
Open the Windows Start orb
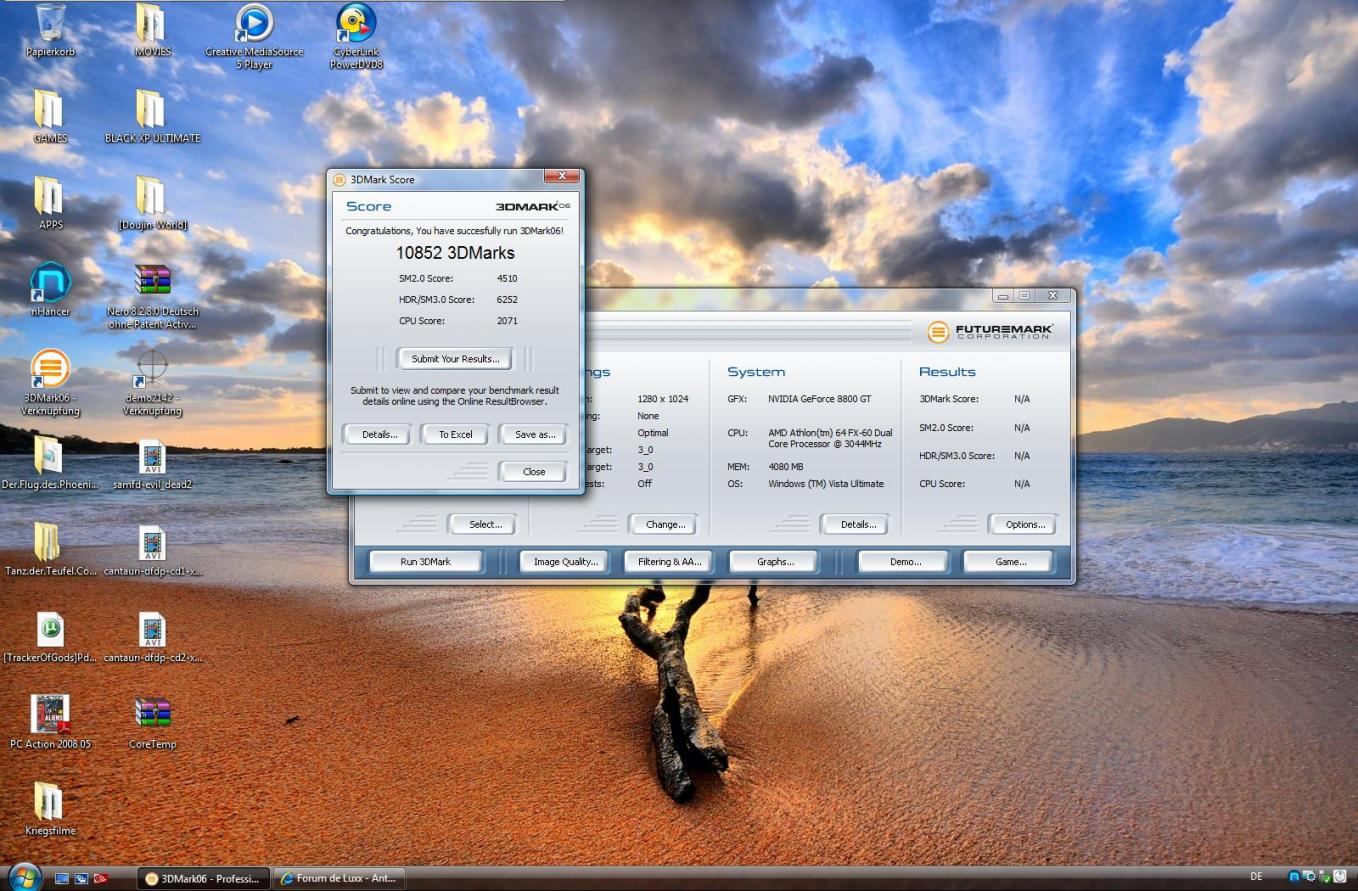[24, 877]
